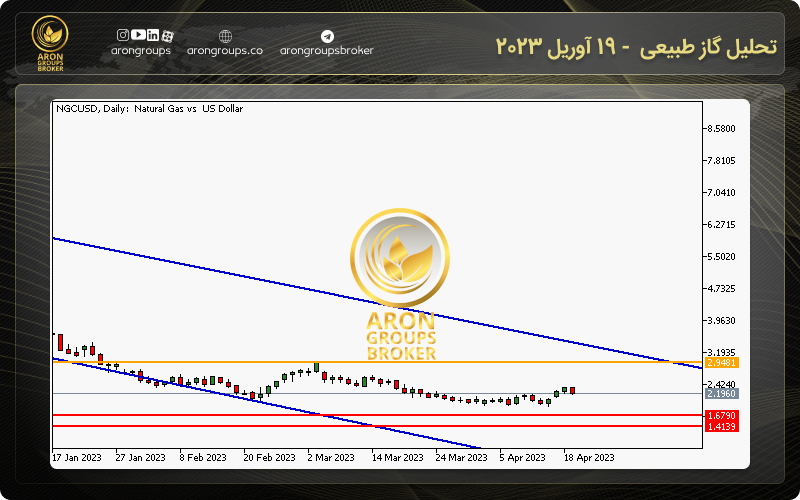The width and height of the screenshot is (800, 500).
Task: Click the 14 Mar 2023 date label
Action: (x=397, y=458)
